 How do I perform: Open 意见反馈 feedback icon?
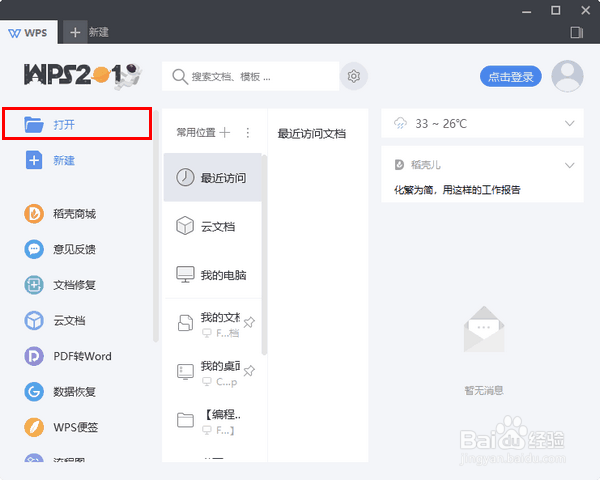coord(34,249)
